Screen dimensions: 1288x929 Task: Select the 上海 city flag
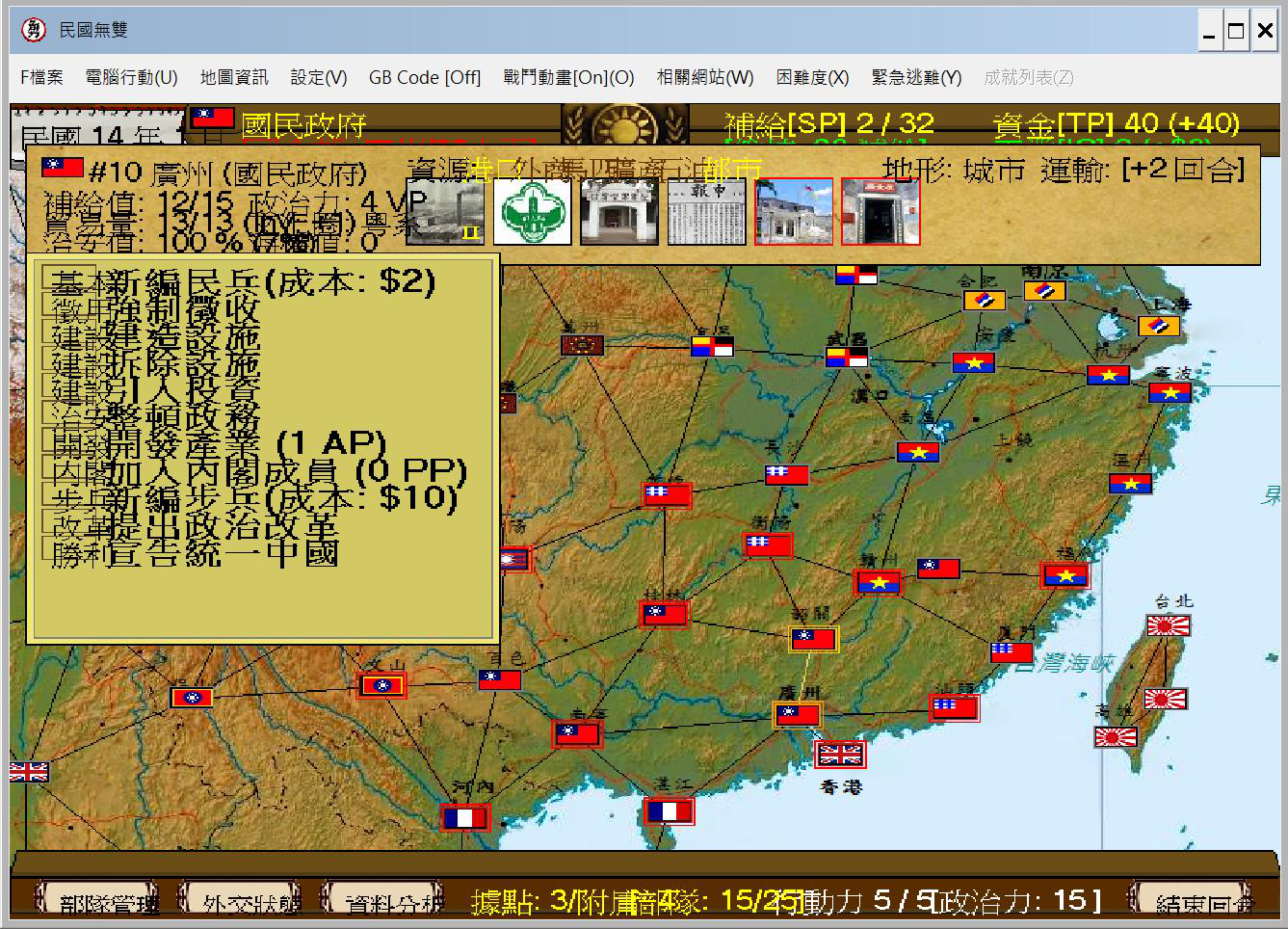[x=1159, y=327]
